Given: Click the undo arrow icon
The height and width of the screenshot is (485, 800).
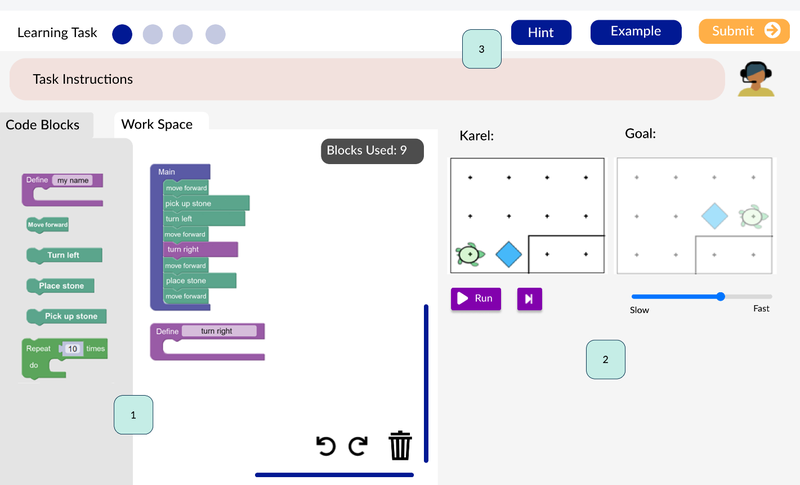Looking at the screenshot, I should (326, 446).
